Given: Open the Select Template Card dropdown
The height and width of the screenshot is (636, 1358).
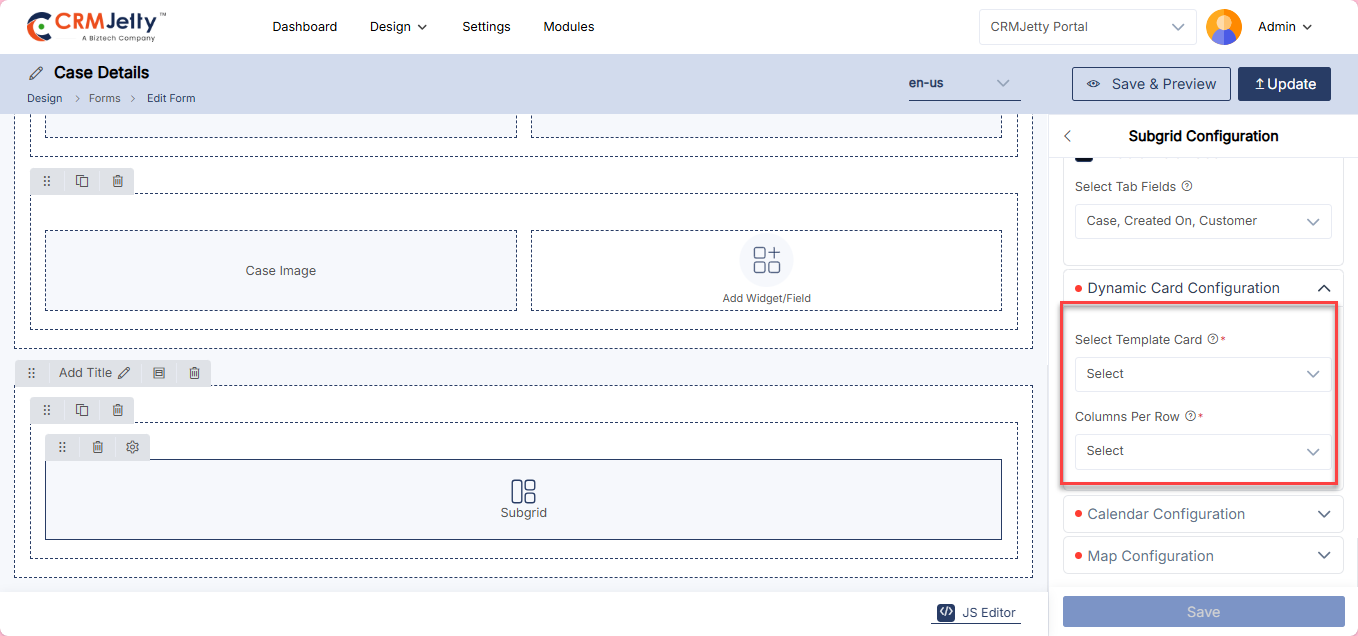Looking at the screenshot, I should pyautogui.click(x=1202, y=374).
